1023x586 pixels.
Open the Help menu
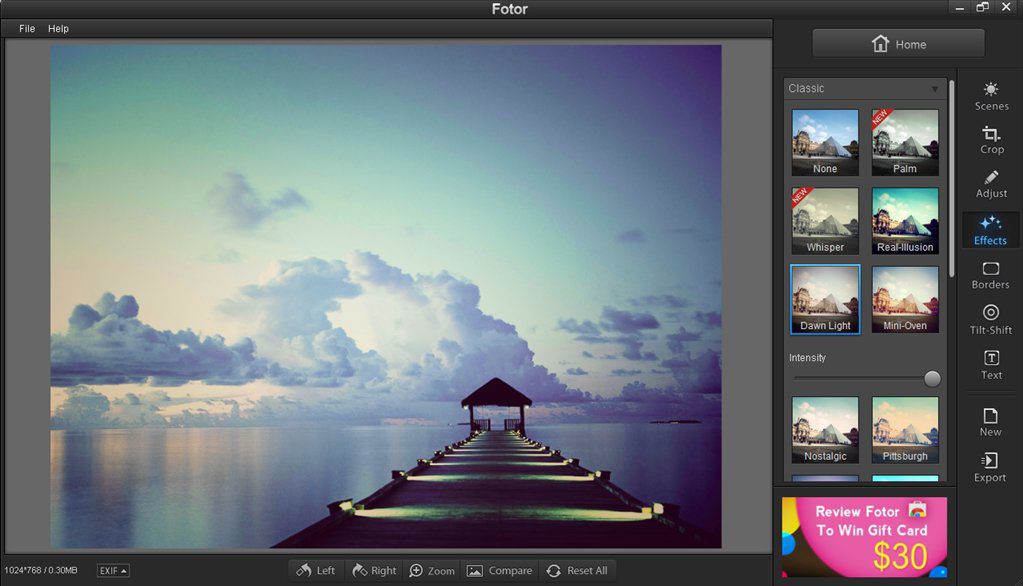coord(58,29)
